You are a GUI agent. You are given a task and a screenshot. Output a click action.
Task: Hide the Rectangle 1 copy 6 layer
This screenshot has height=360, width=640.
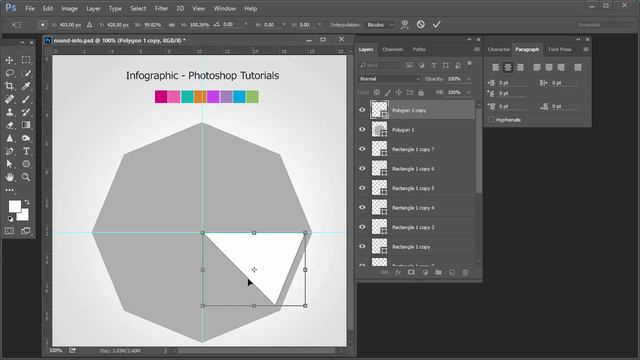(x=362, y=169)
